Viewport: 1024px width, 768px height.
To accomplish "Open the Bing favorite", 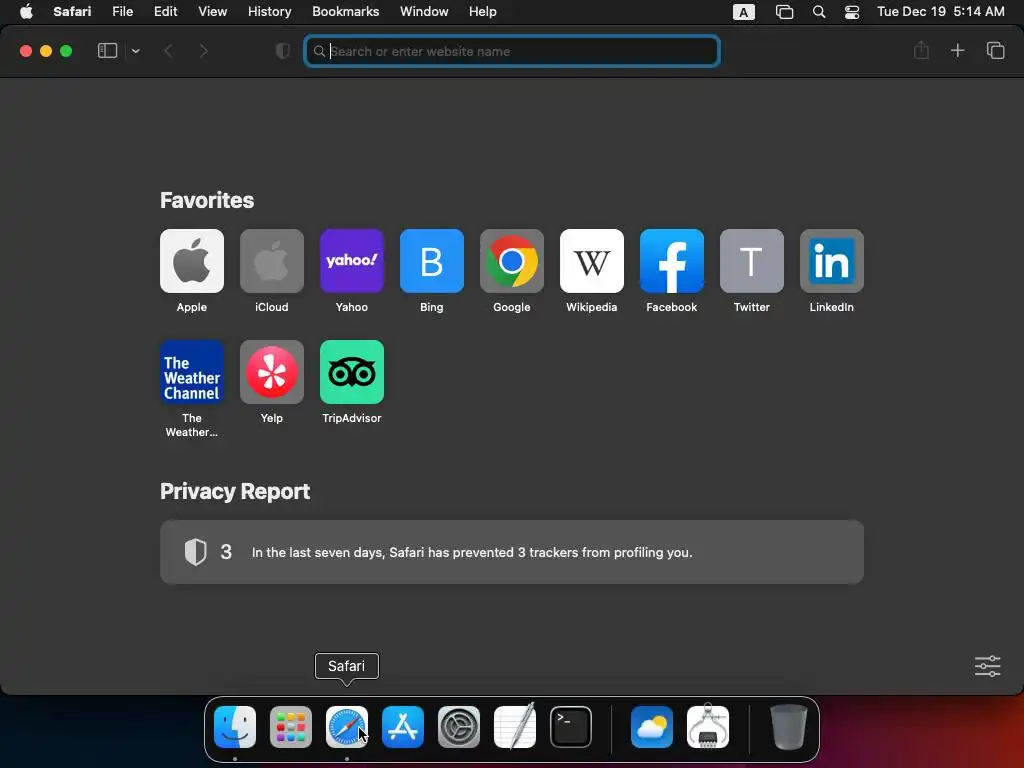I will click(432, 261).
